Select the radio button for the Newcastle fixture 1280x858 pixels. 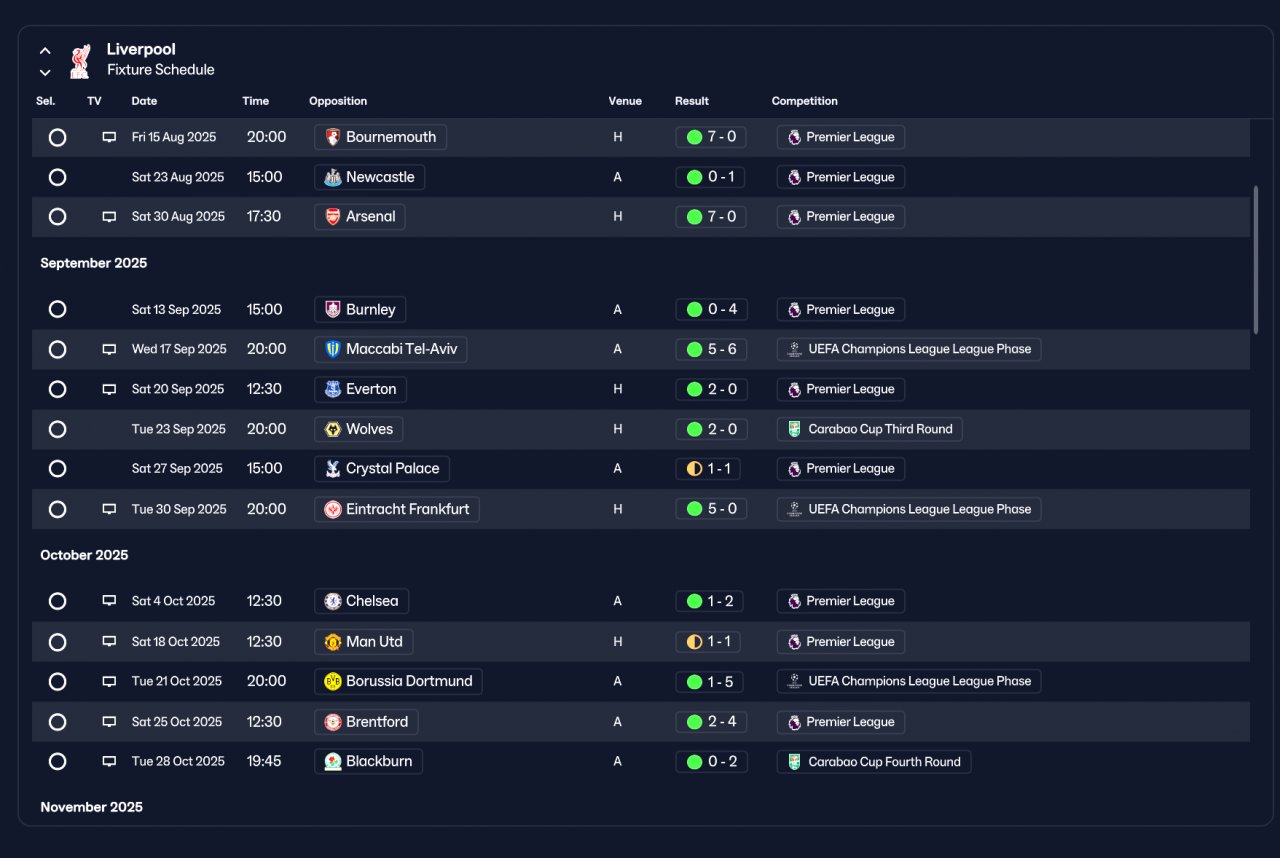[57, 177]
